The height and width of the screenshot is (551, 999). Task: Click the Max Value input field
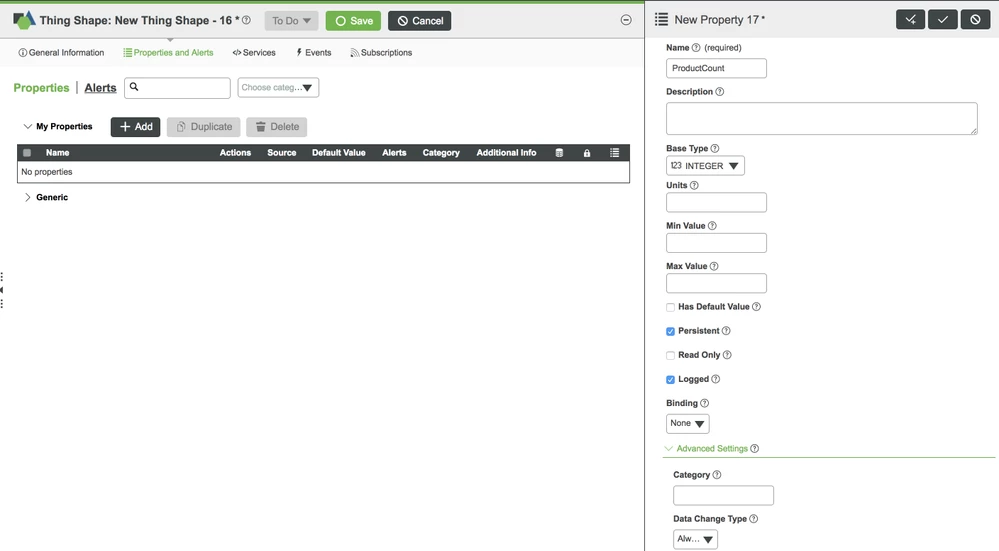tap(716, 283)
